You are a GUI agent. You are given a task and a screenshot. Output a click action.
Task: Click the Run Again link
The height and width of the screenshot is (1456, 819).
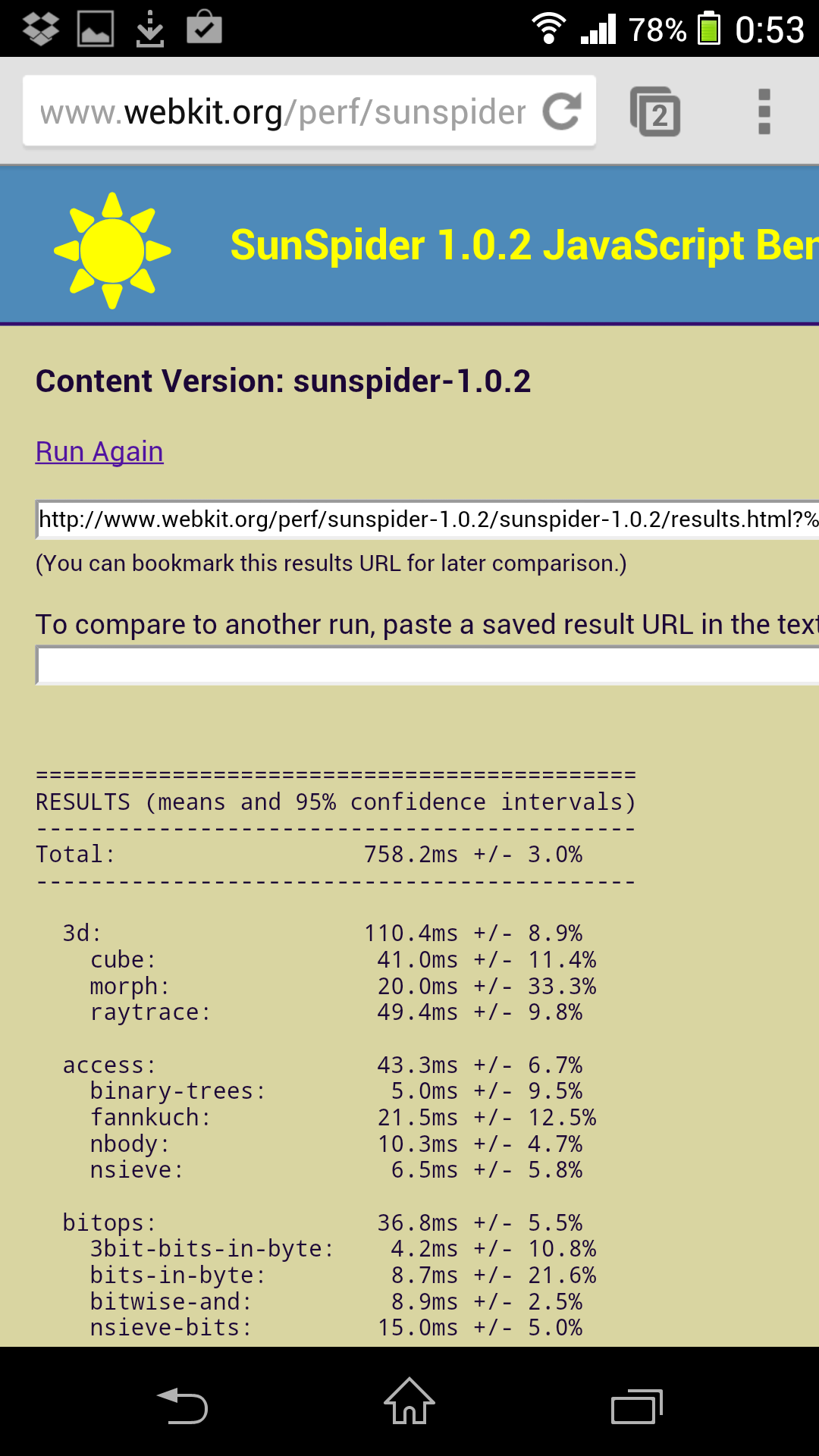[99, 452]
